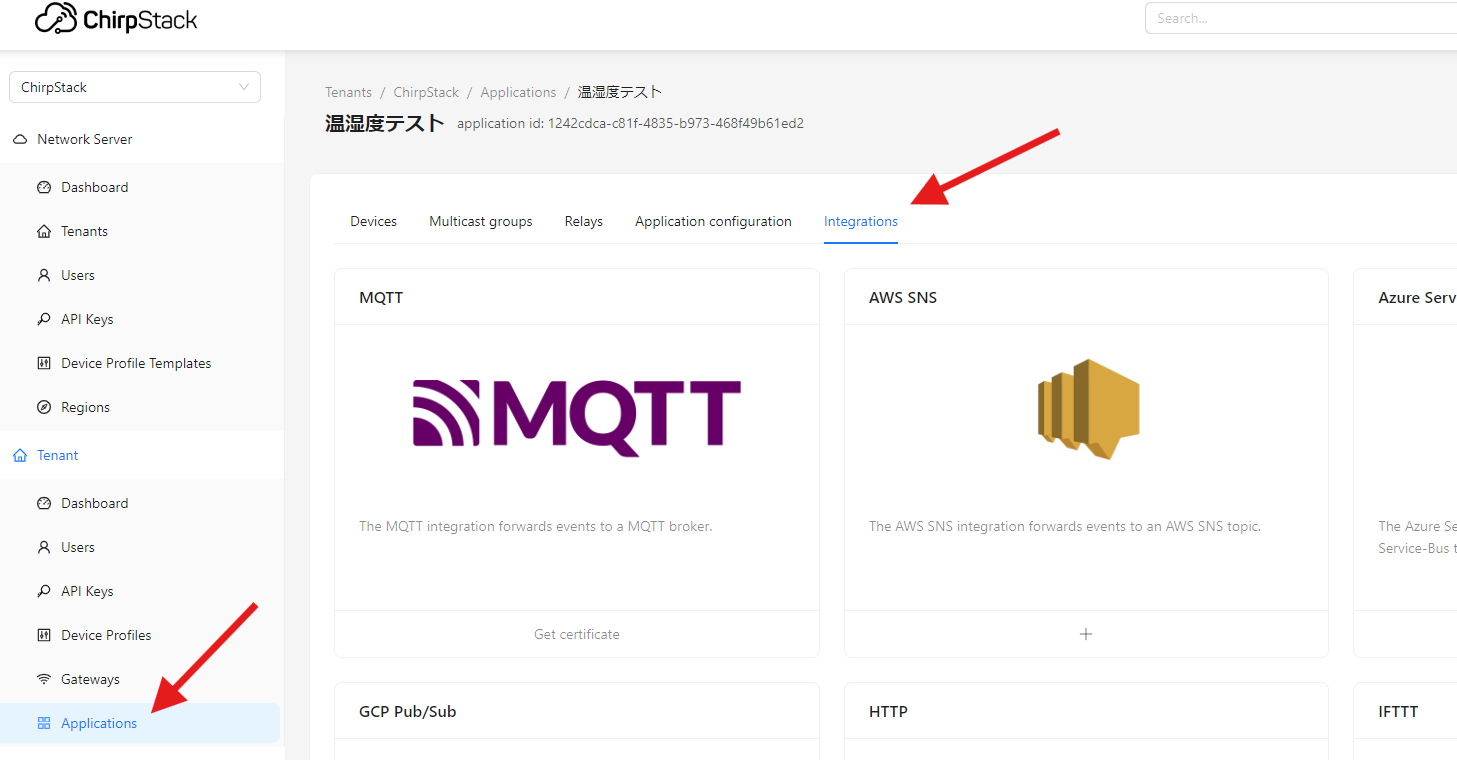Click the ChirpStack logo in the header
This screenshot has height=760, width=1457.
pos(116,19)
